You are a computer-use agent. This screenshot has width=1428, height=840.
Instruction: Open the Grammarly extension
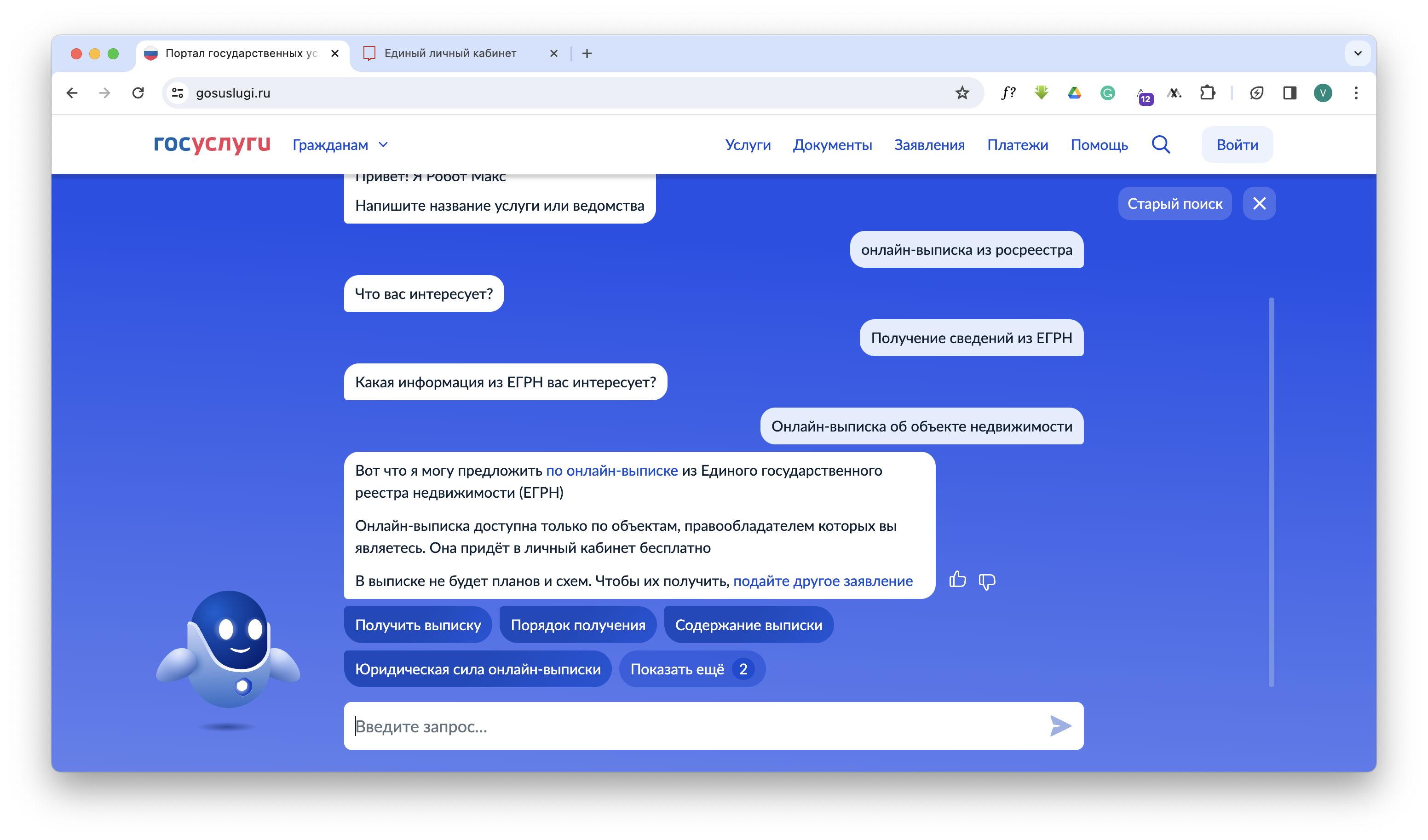[x=1107, y=93]
